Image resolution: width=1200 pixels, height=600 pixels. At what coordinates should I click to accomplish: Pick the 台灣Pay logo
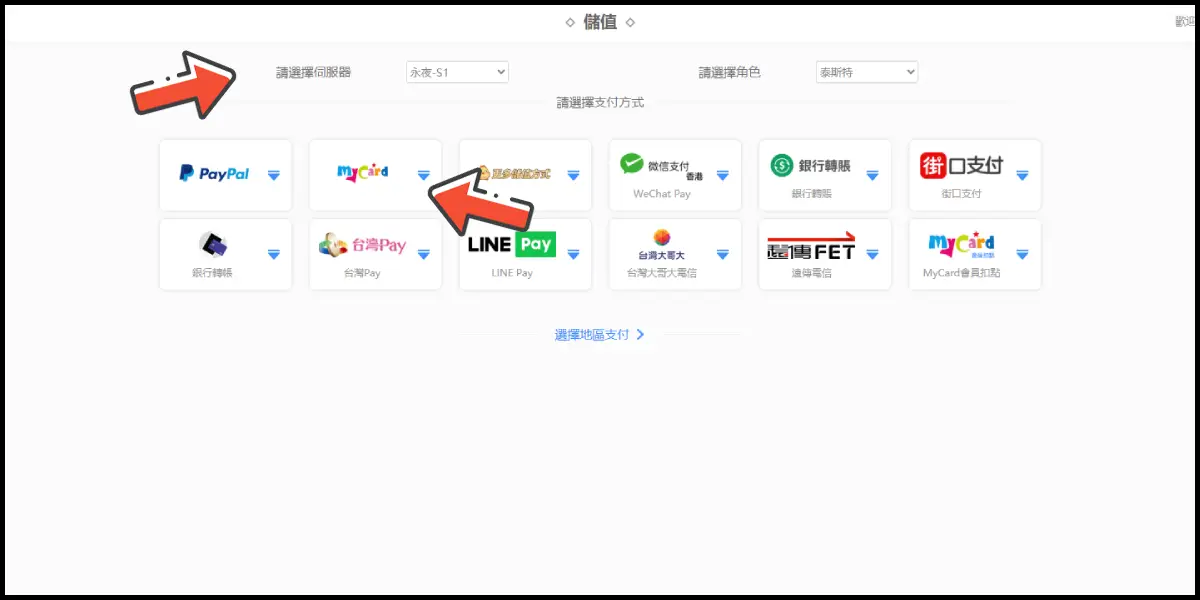pos(363,245)
